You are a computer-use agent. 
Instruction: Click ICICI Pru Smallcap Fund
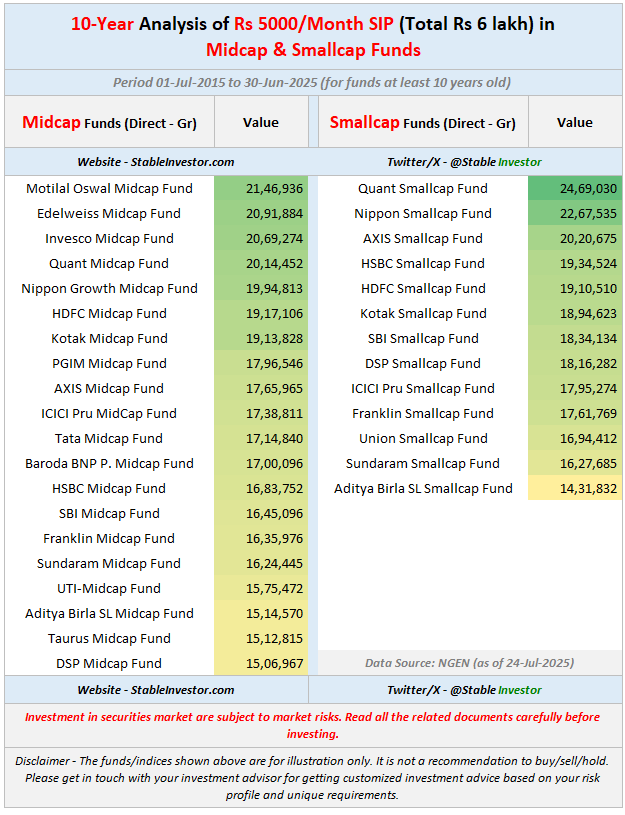click(423, 388)
